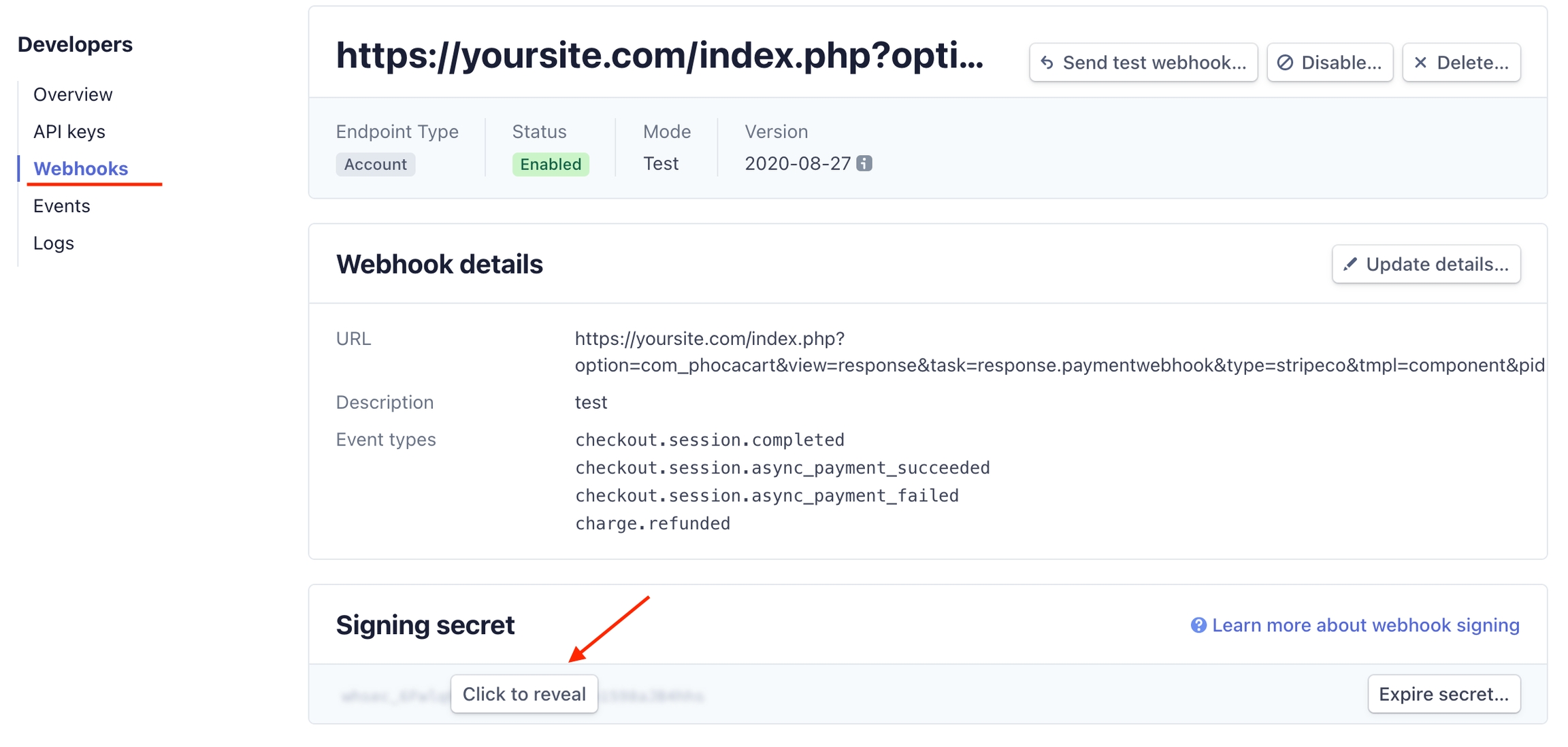1568x747 pixels.
Task: Reveal the signing secret
Action: click(524, 694)
